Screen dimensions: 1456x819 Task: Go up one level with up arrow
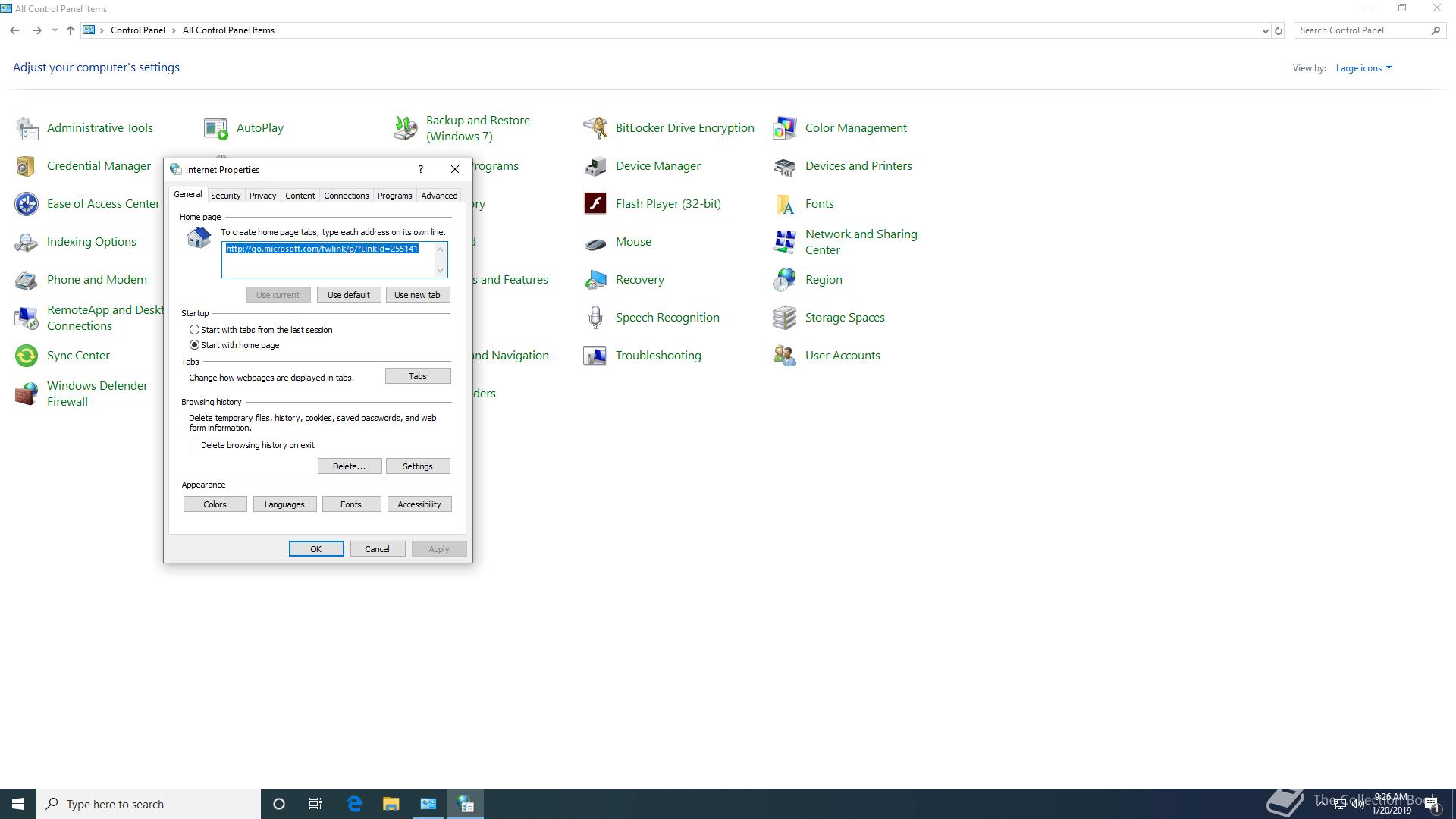click(70, 30)
